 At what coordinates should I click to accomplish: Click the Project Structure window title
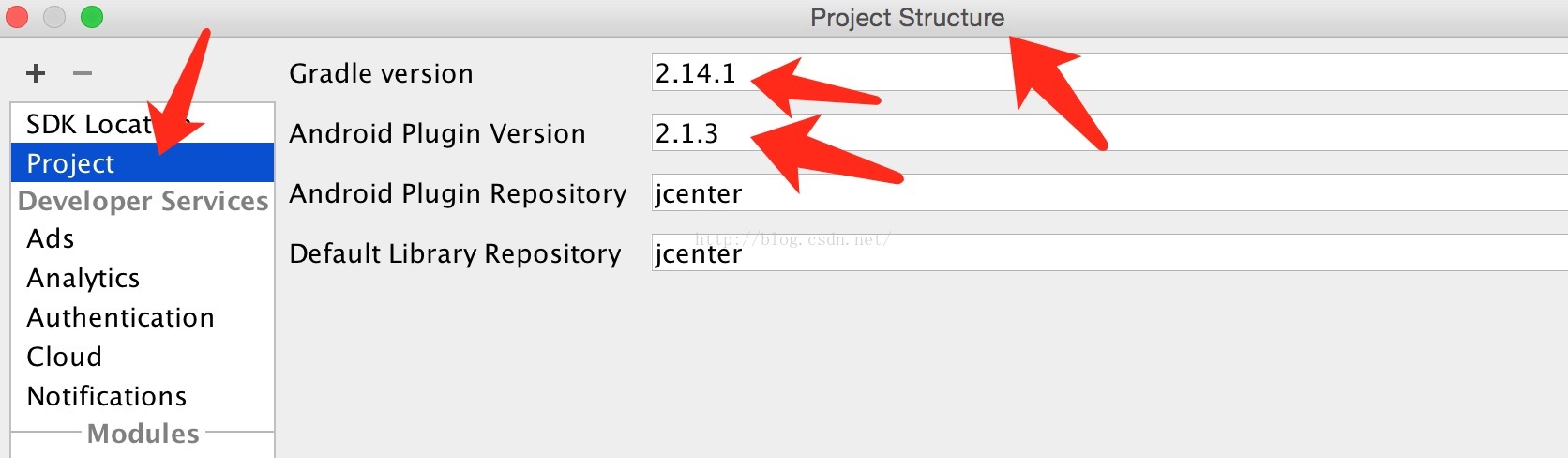pyautogui.click(x=907, y=18)
